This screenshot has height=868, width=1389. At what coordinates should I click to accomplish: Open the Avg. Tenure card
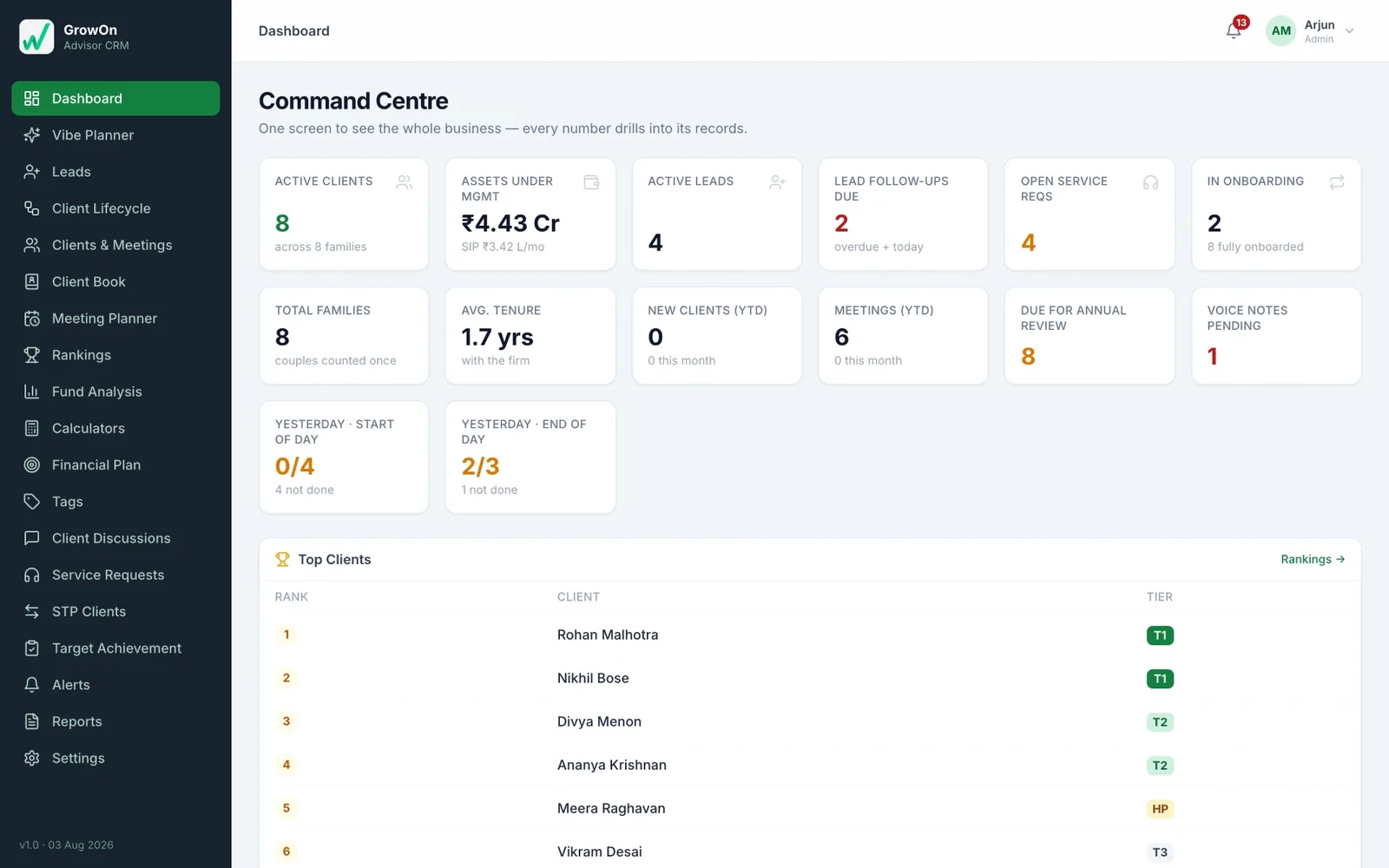[x=530, y=335]
